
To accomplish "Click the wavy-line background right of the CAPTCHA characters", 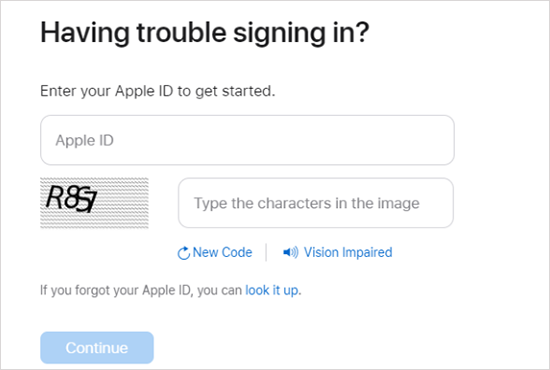I will click(123, 203).
